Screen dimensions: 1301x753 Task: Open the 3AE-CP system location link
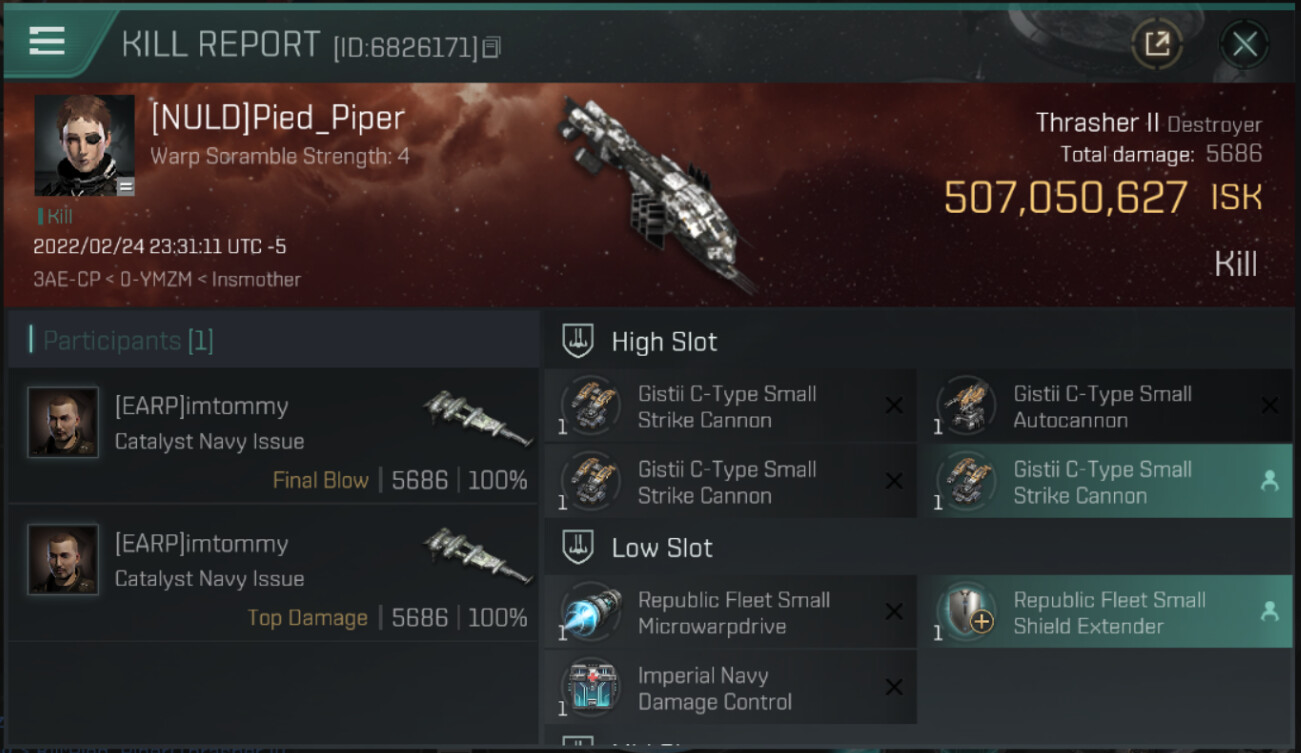coord(63,280)
